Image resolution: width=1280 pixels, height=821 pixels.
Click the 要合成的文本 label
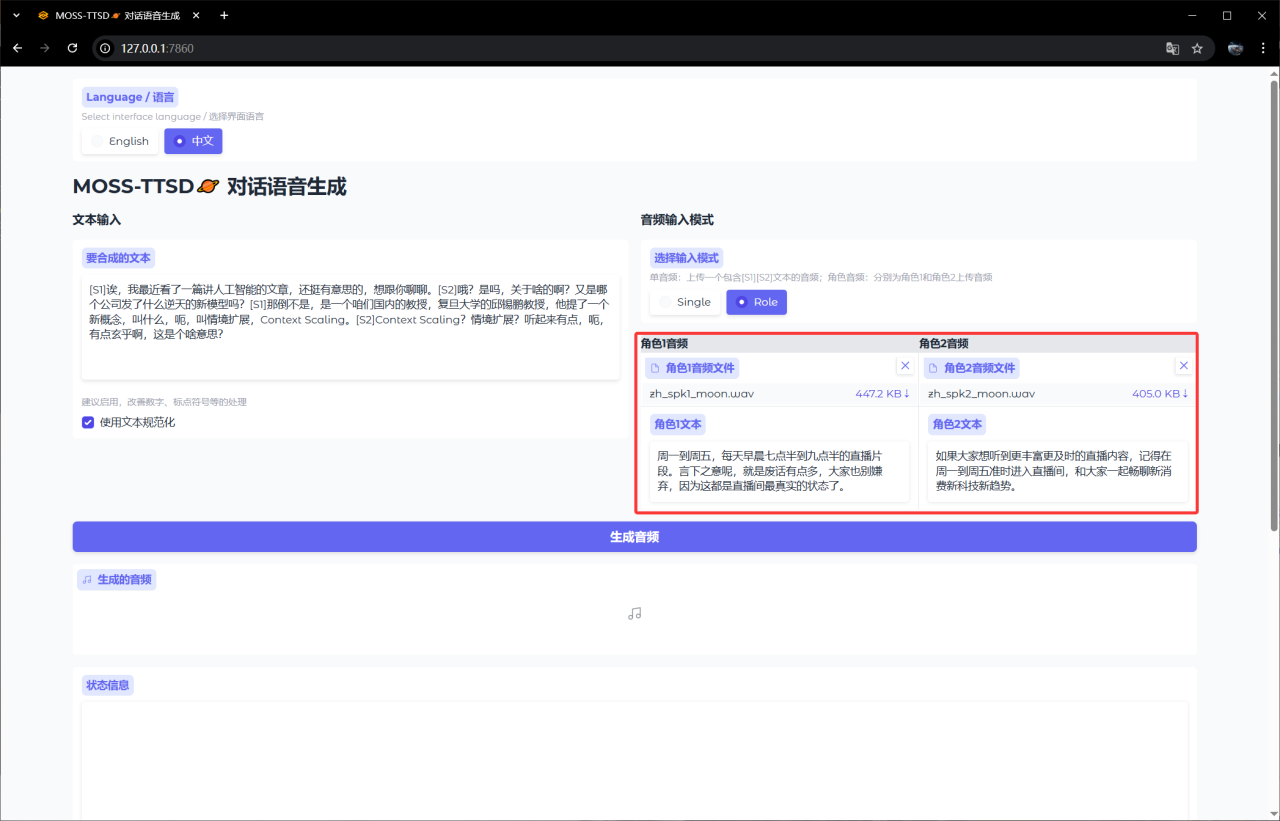[118, 258]
